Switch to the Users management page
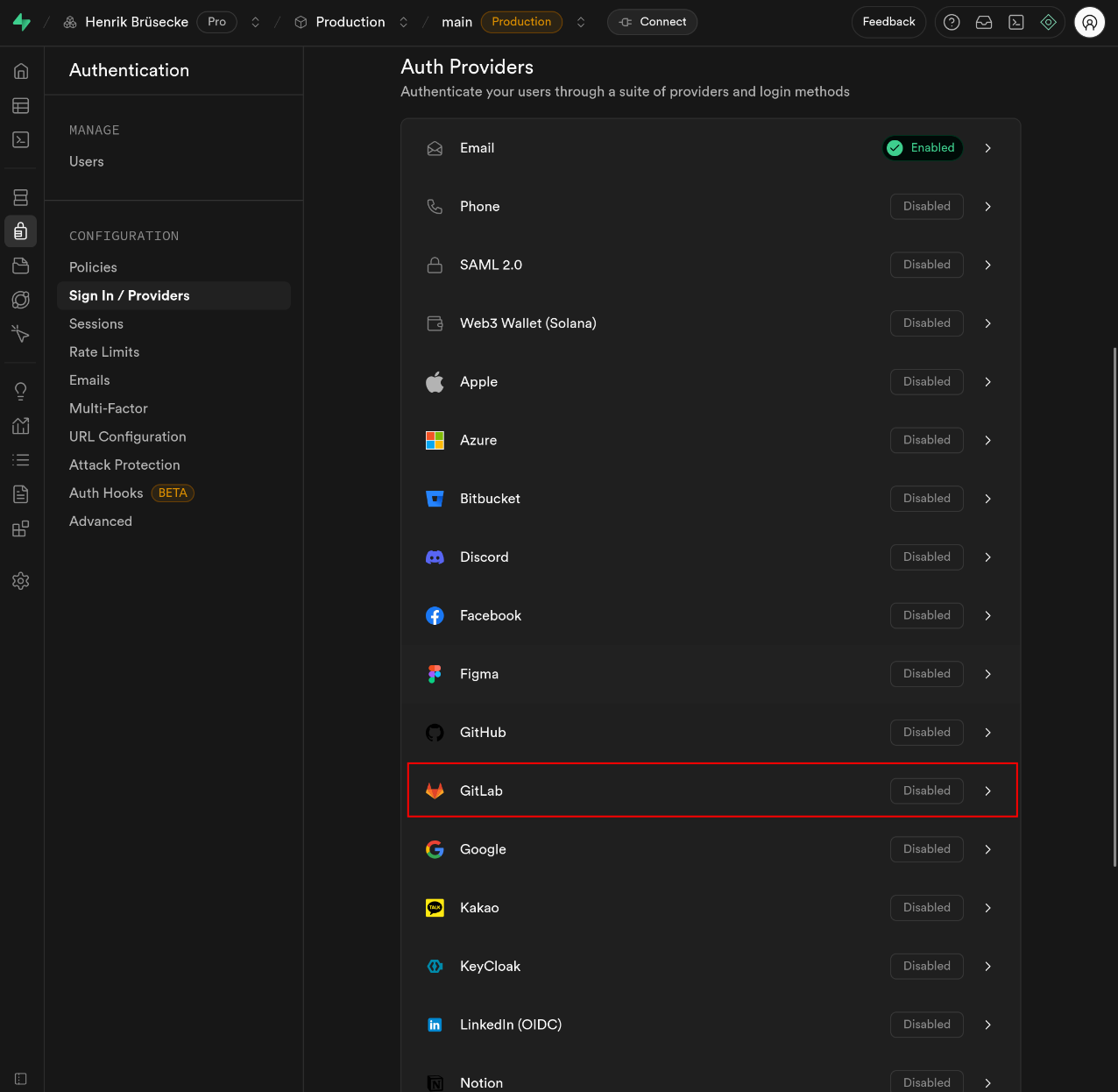The image size is (1118, 1092). [x=86, y=161]
